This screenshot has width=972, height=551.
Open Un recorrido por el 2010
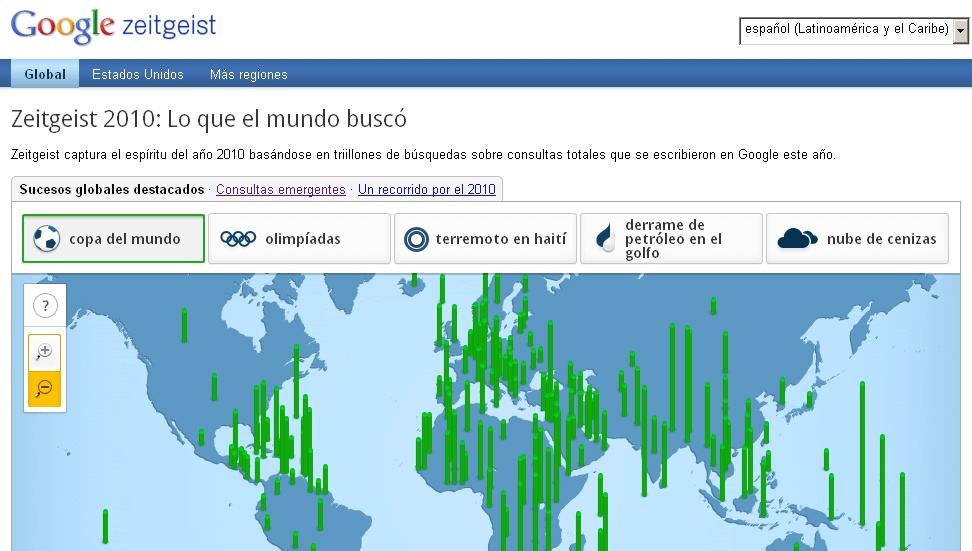click(427, 189)
